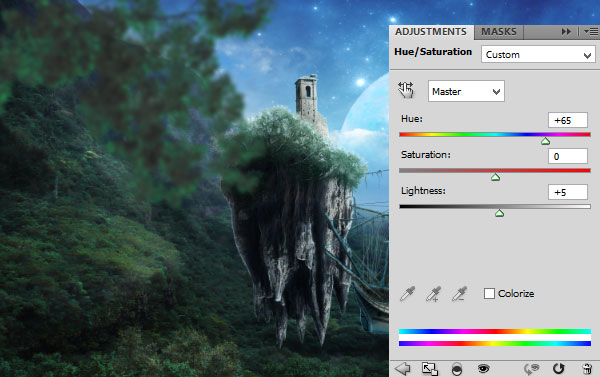600x377 pixels.
Task: Click the Lightness slider handle
Action: [x=499, y=213]
